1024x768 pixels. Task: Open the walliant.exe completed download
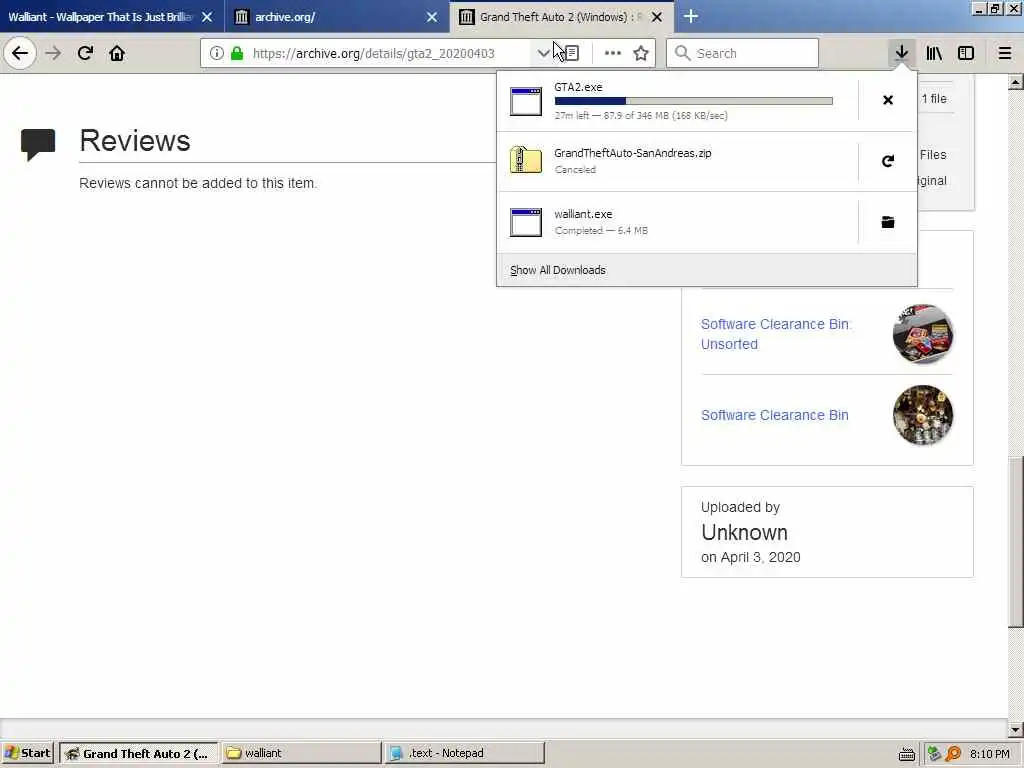(678, 222)
